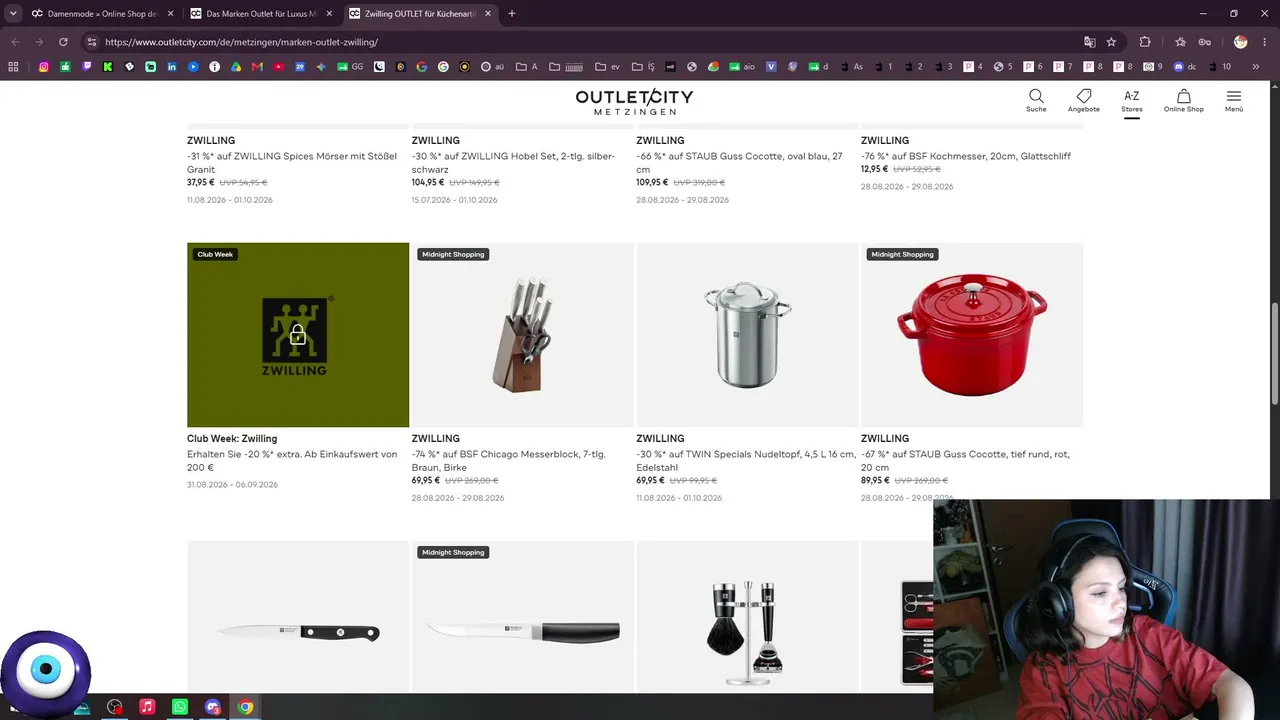Viewport: 1280px width, 720px height.
Task: Open the Angebote tag icon
Action: [1083, 100]
